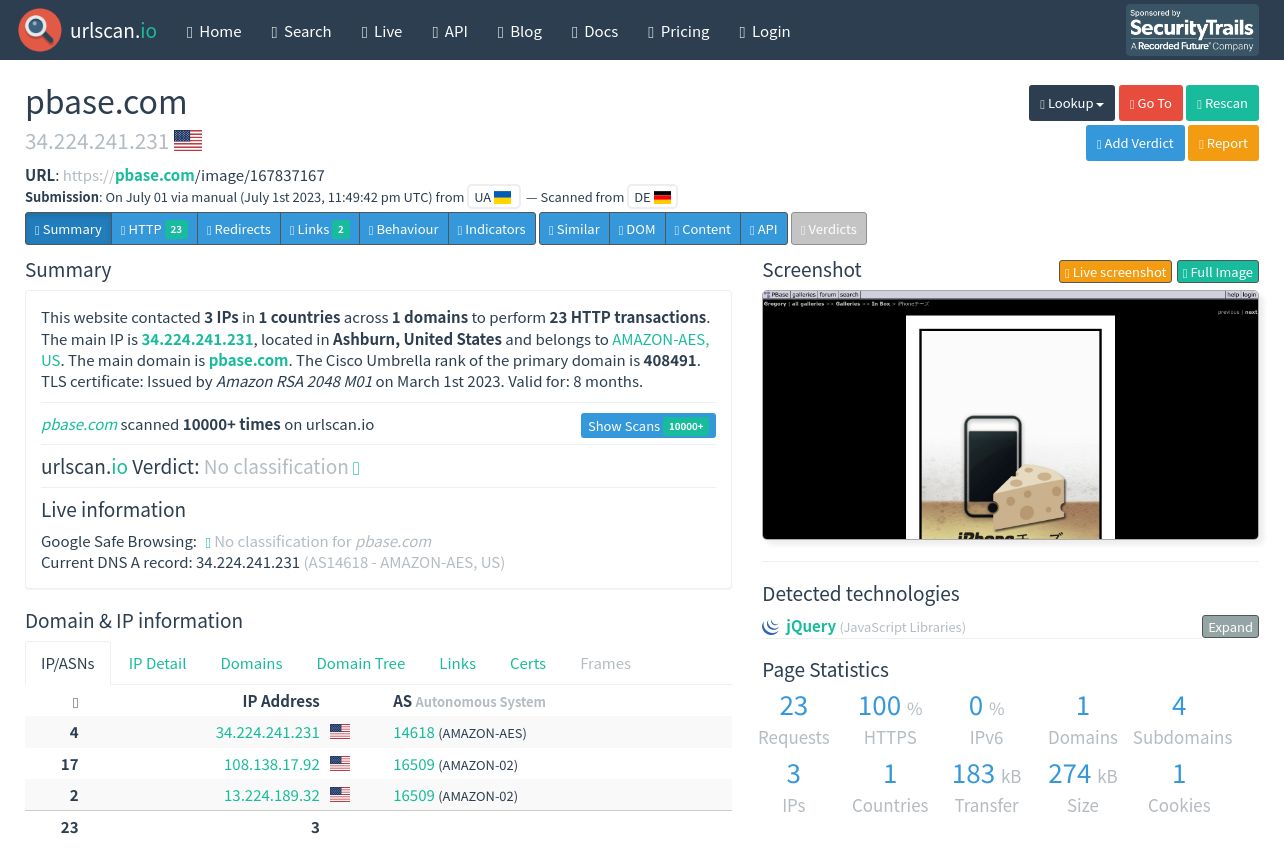Open the Lookup dropdown
Image resolution: width=1284 pixels, height=866 pixels.
1072,103
